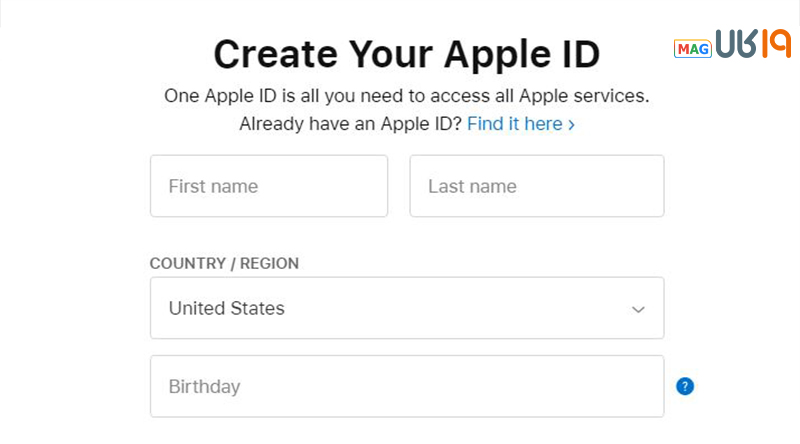Click the COUNTRY / REGION label
800x444 pixels.
pyautogui.click(x=224, y=264)
